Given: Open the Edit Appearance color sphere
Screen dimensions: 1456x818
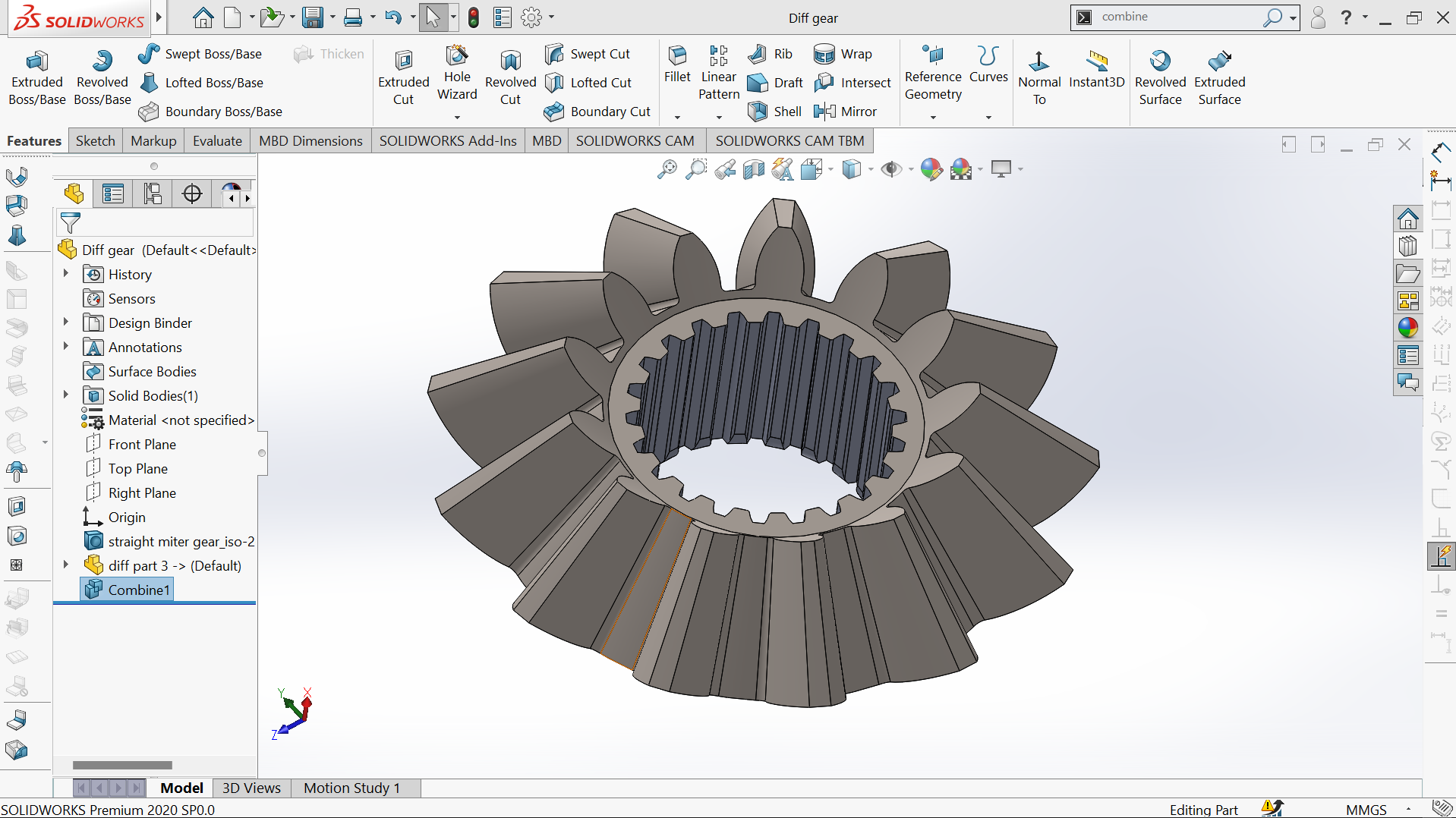Looking at the screenshot, I should [x=931, y=169].
